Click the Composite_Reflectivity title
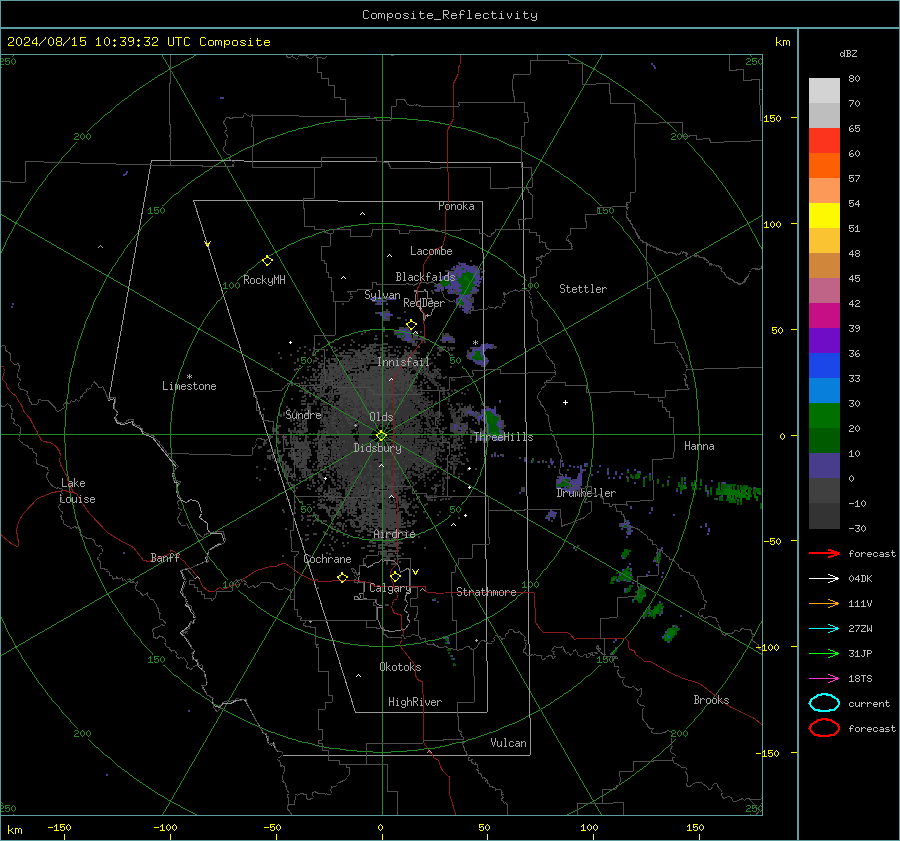This screenshot has height=841, width=900. coord(450,15)
